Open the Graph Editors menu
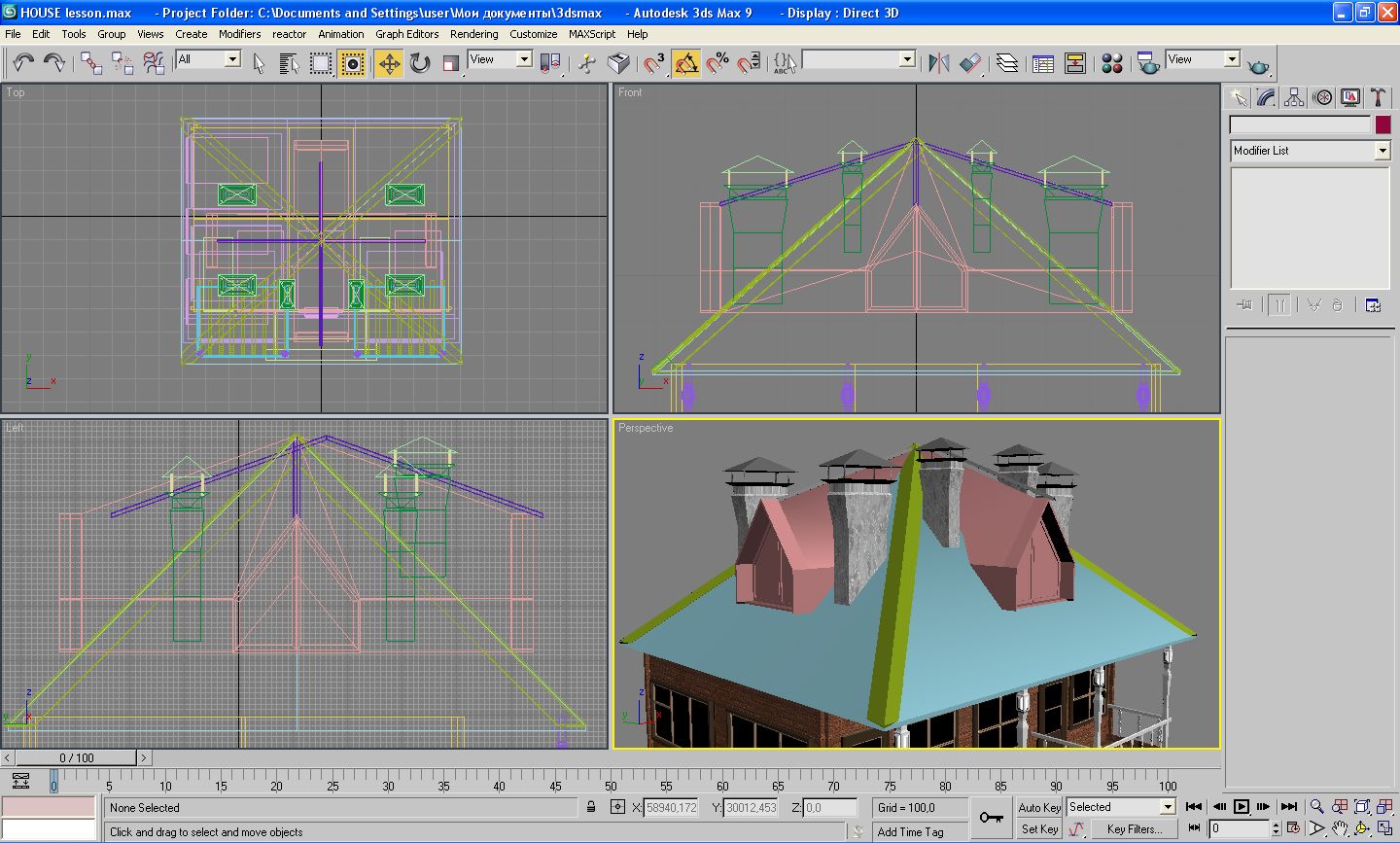The width and height of the screenshot is (1400, 843). 406,34
